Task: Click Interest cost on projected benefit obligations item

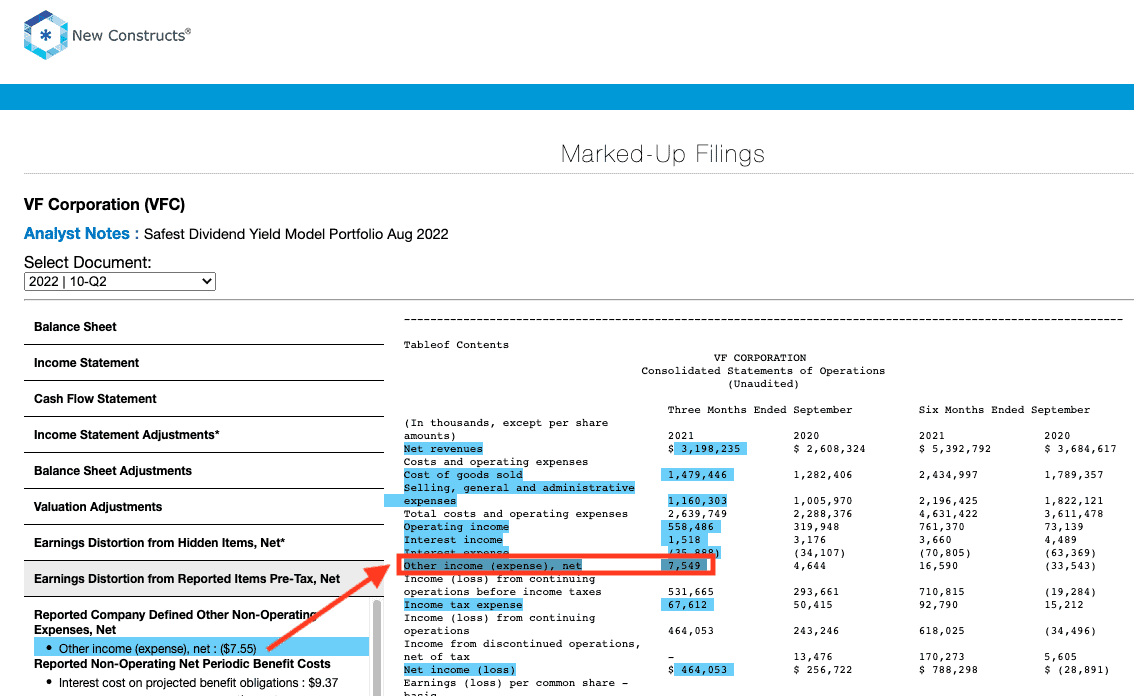Action: 198,683
